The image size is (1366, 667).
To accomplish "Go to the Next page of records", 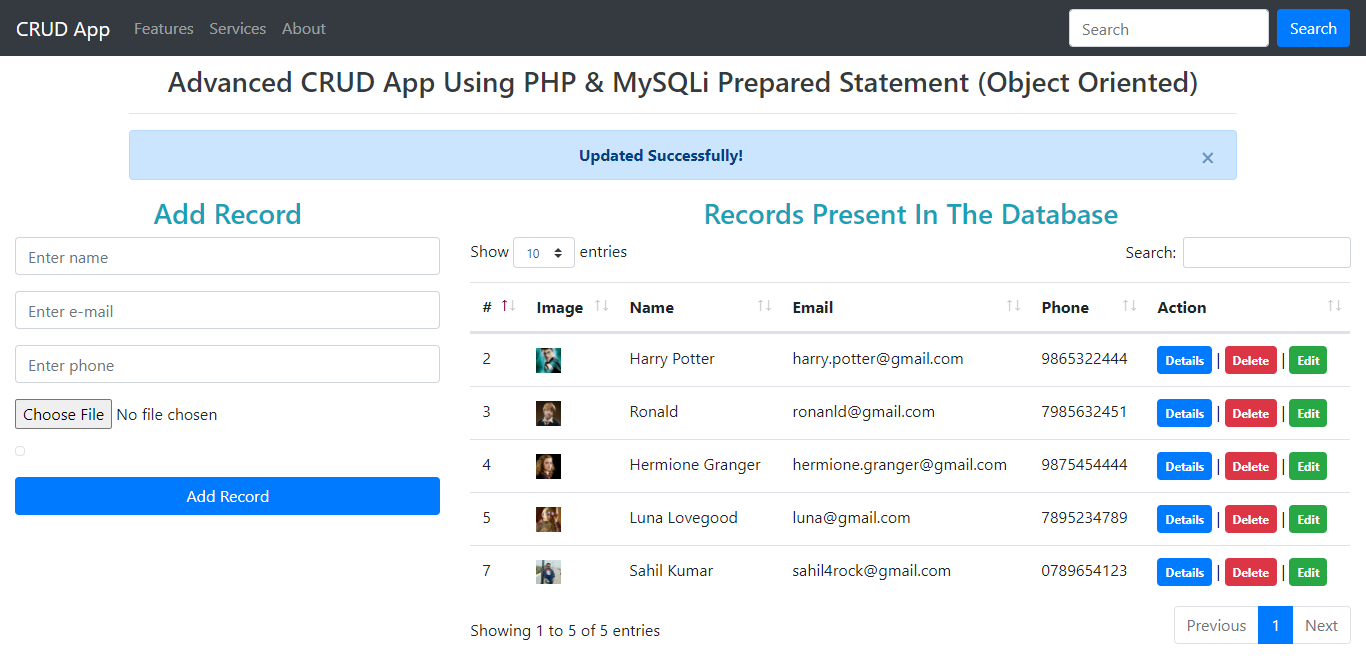I will pos(1321,625).
